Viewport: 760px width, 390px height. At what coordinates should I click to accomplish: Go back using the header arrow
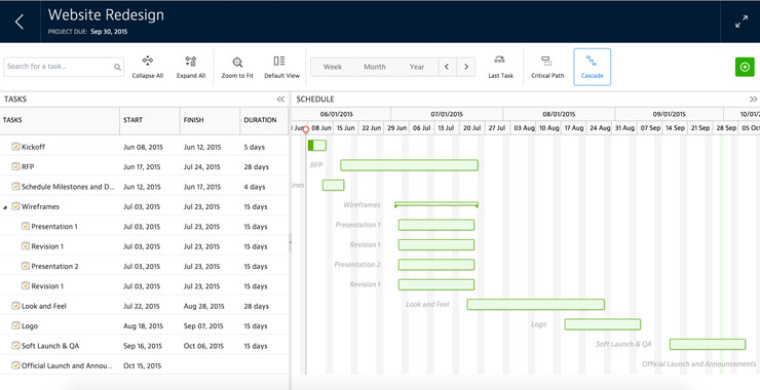(19, 22)
